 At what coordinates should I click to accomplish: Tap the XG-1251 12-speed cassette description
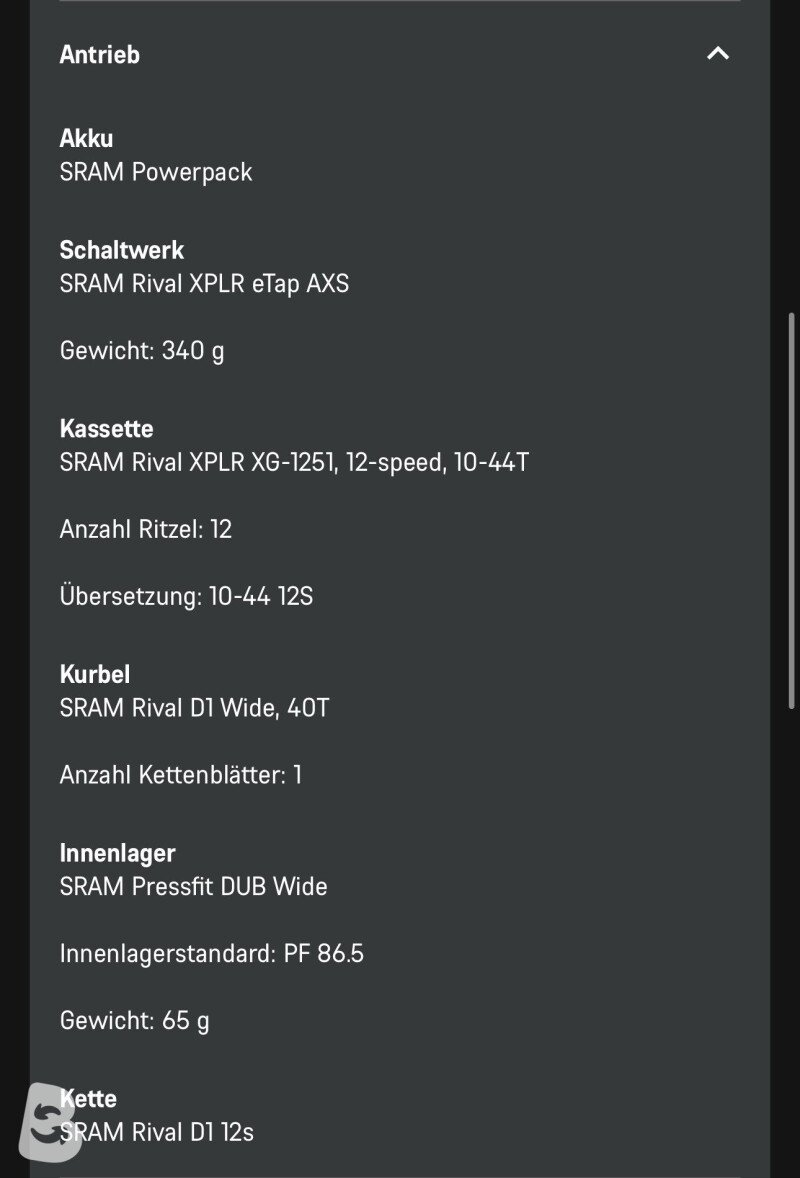pyautogui.click(x=294, y=462)
